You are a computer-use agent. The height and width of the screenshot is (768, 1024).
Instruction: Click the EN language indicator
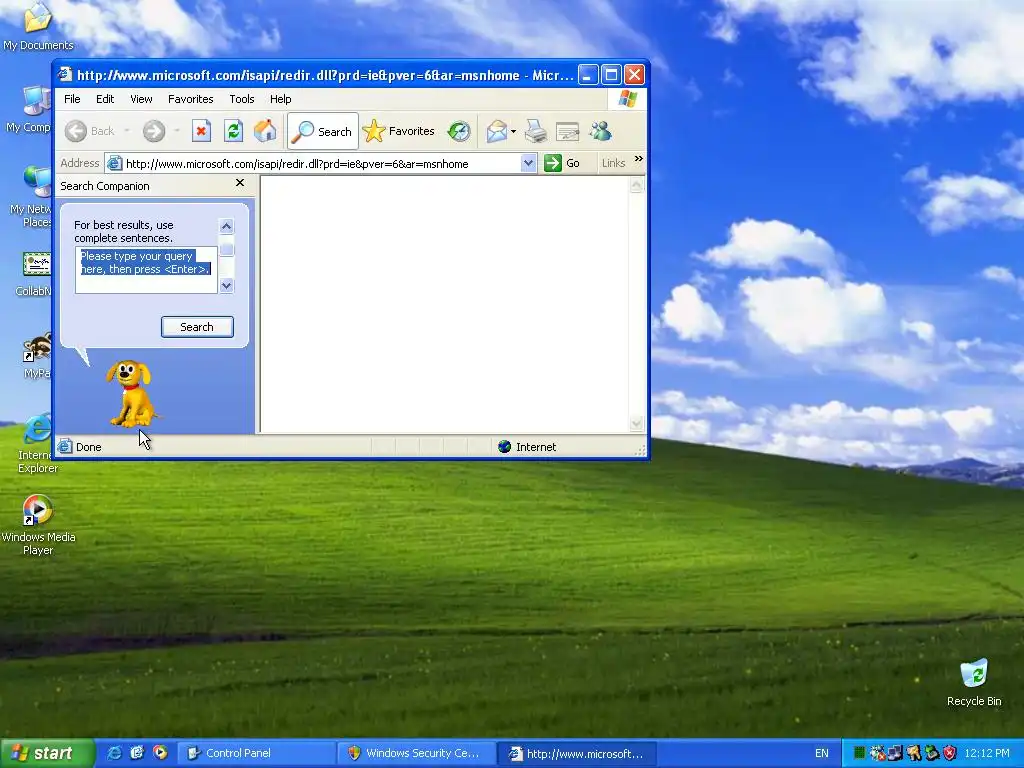(822, 754)
